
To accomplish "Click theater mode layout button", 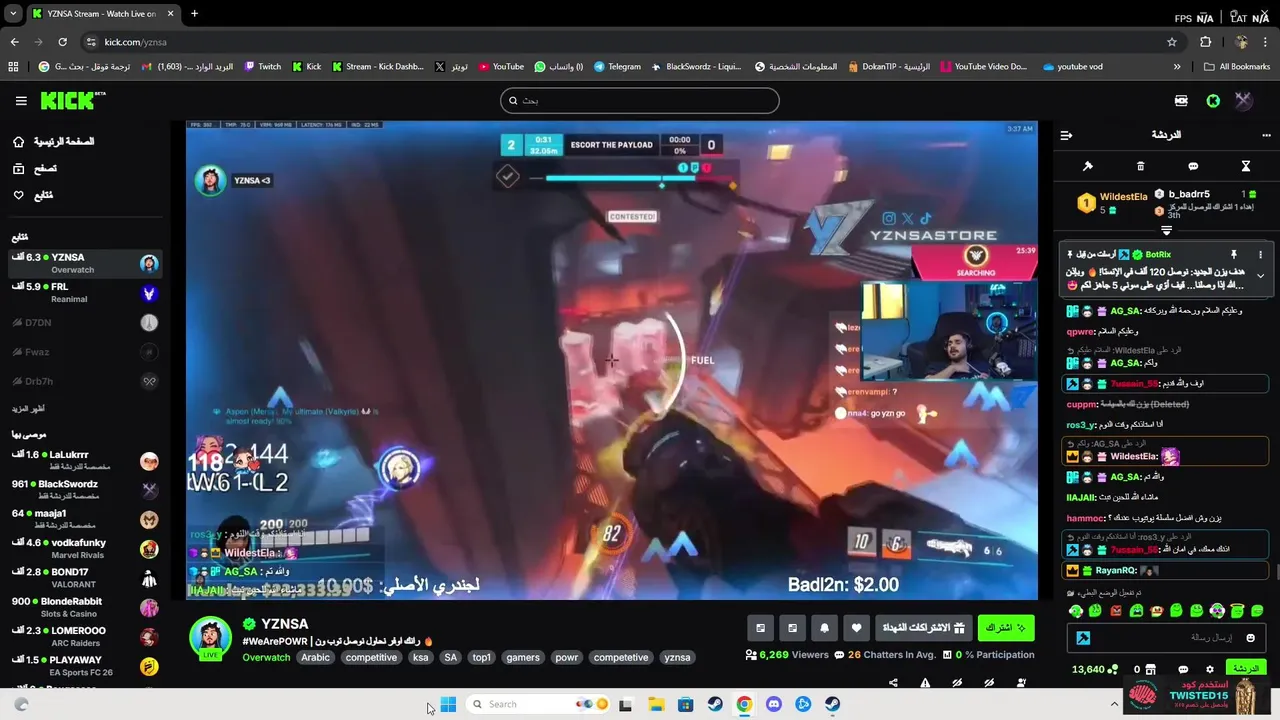I will [x=792, y=628].
